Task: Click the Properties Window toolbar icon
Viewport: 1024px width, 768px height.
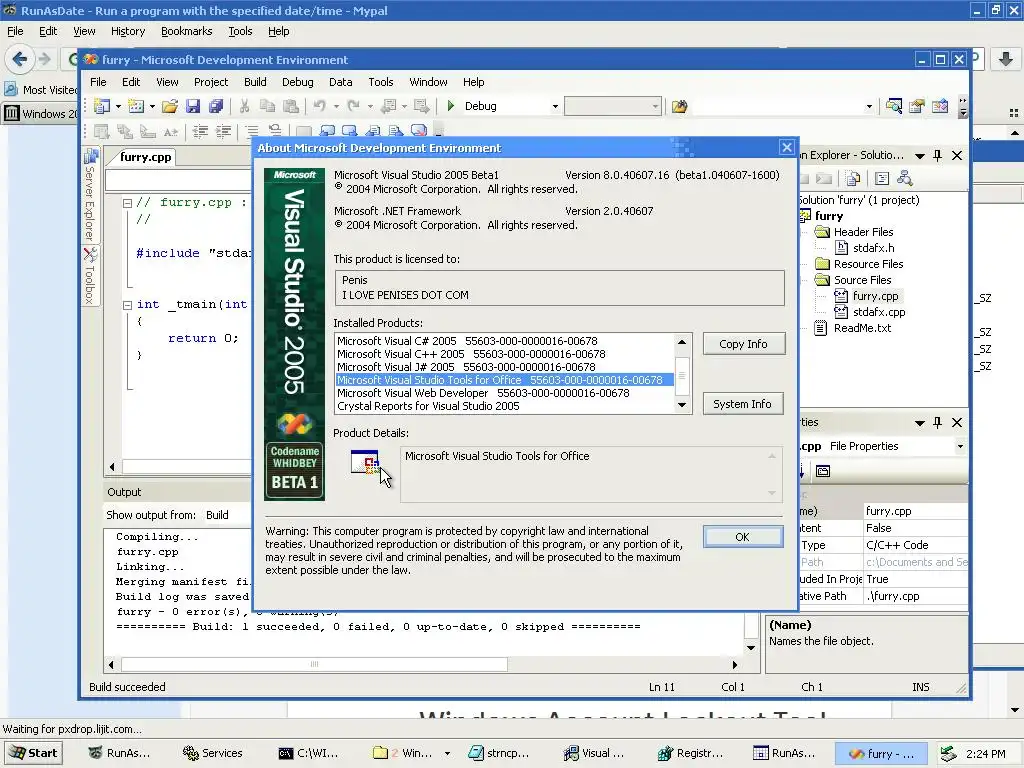Action: (x=917, y=106)
